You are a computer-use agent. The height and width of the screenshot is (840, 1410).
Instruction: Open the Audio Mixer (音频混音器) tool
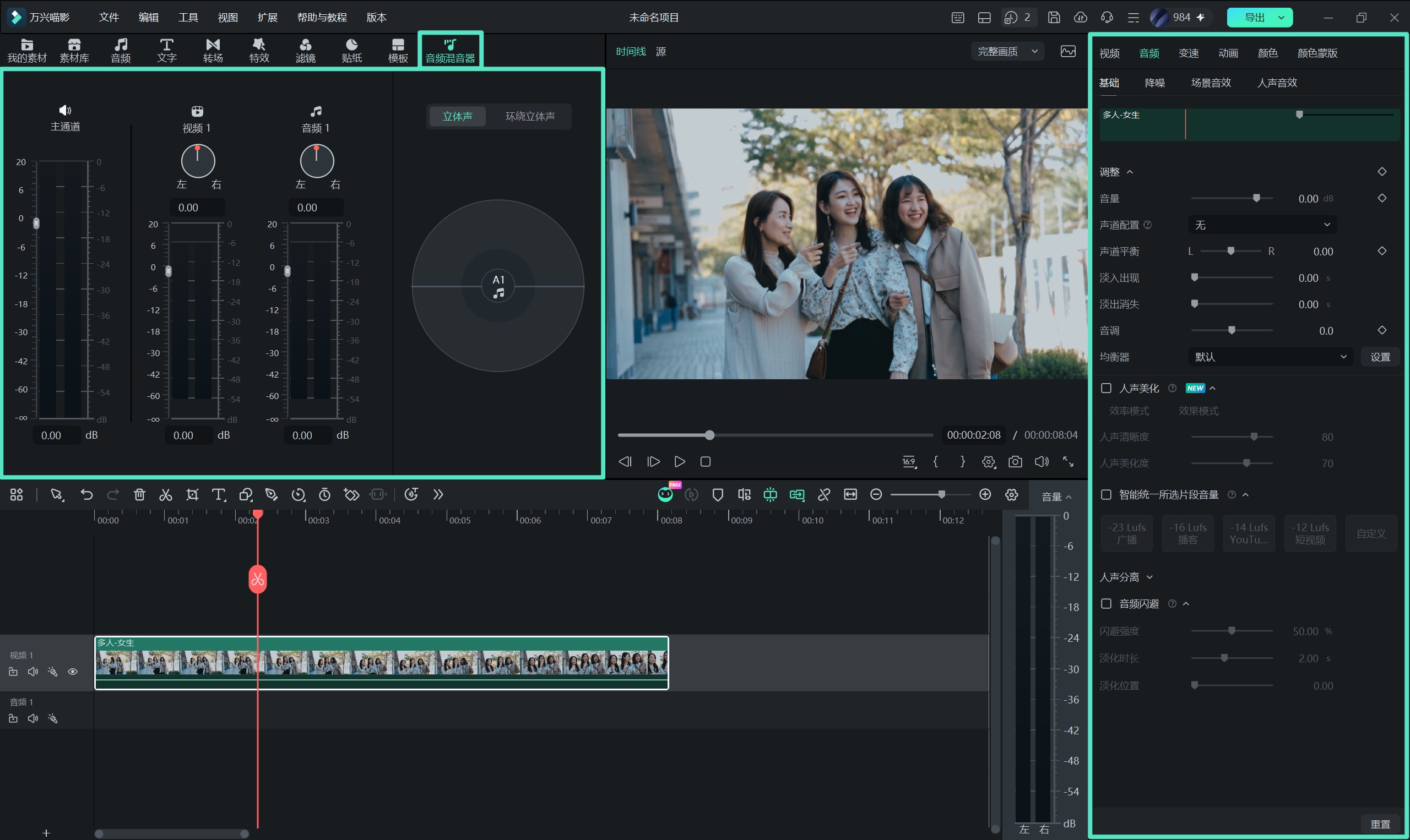pos(450,51)
